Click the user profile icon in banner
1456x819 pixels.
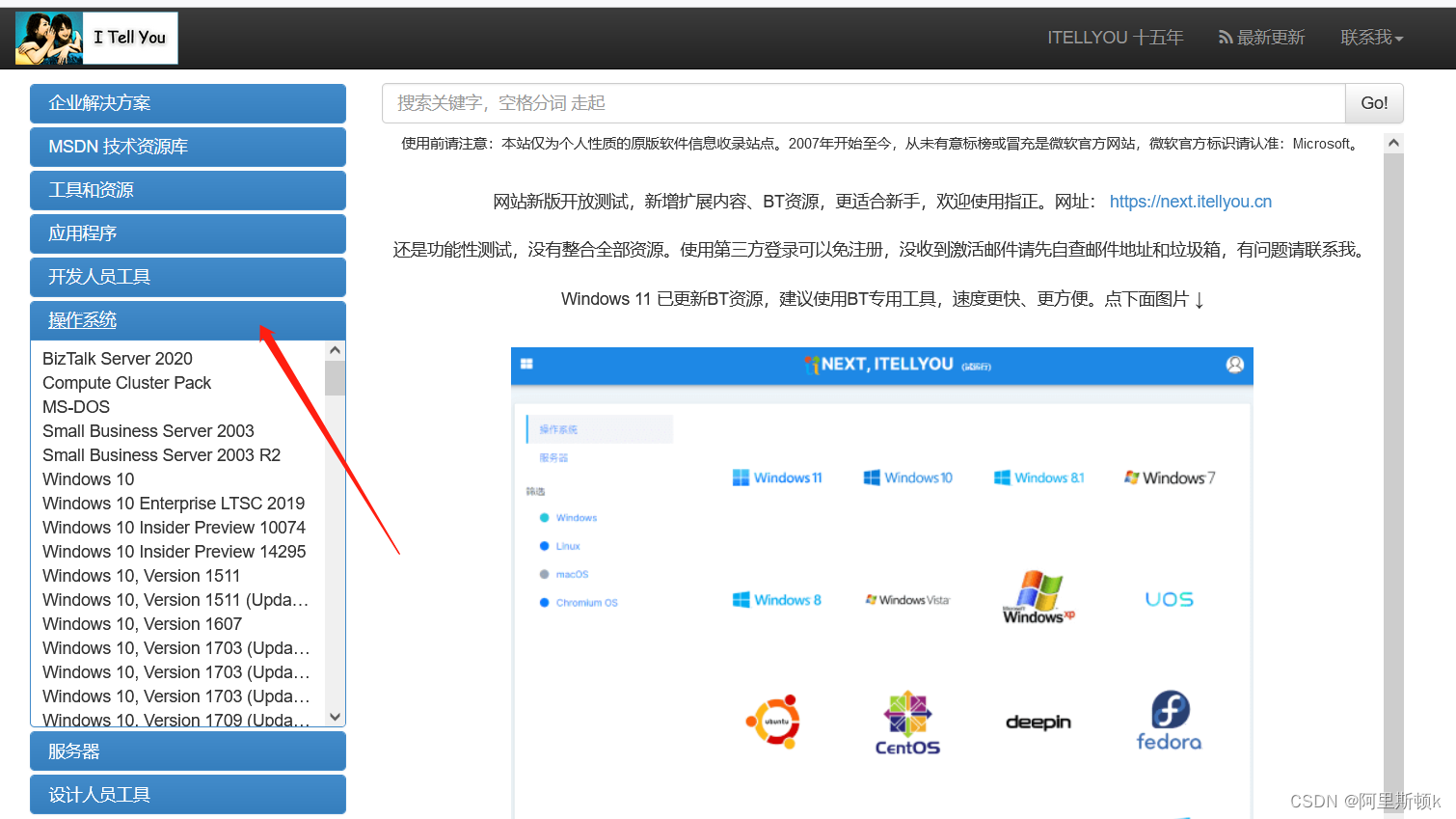(1235, 364)
